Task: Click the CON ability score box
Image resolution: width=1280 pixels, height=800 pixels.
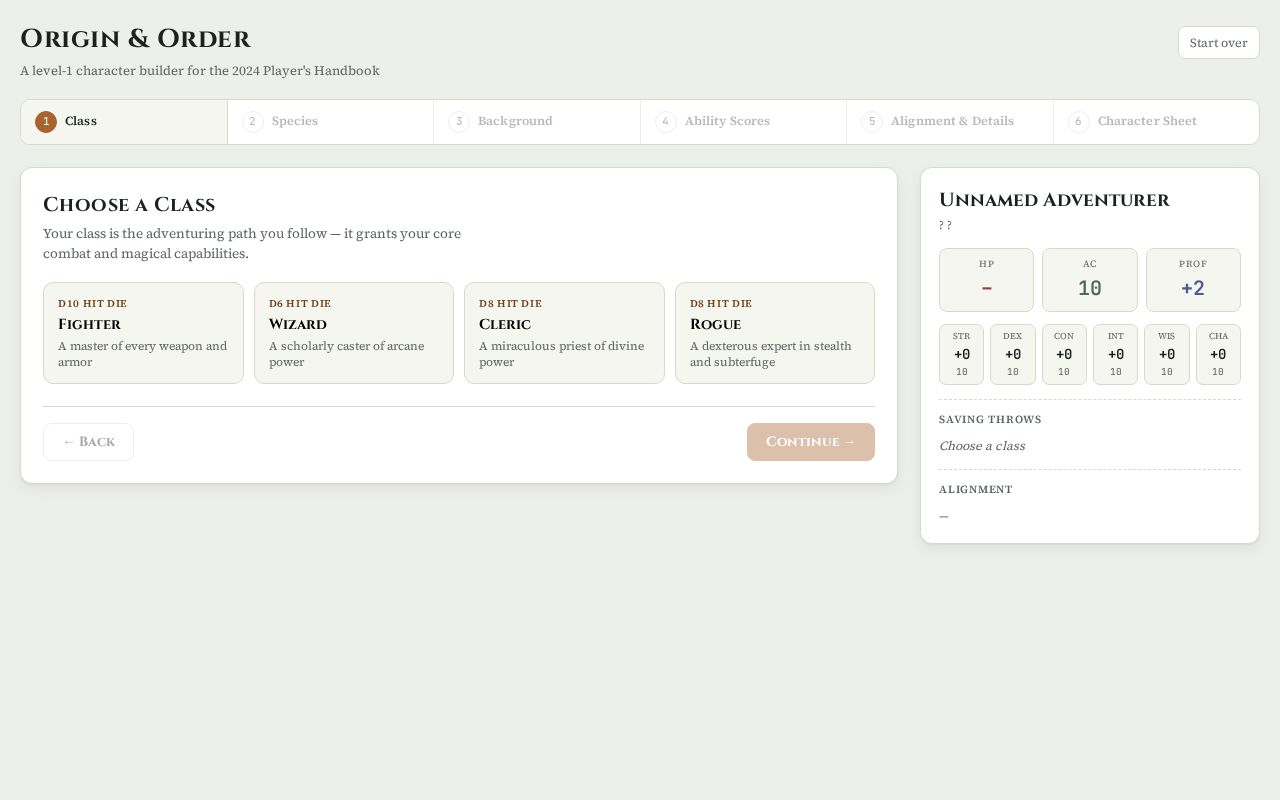Action: pos(1064,354)
